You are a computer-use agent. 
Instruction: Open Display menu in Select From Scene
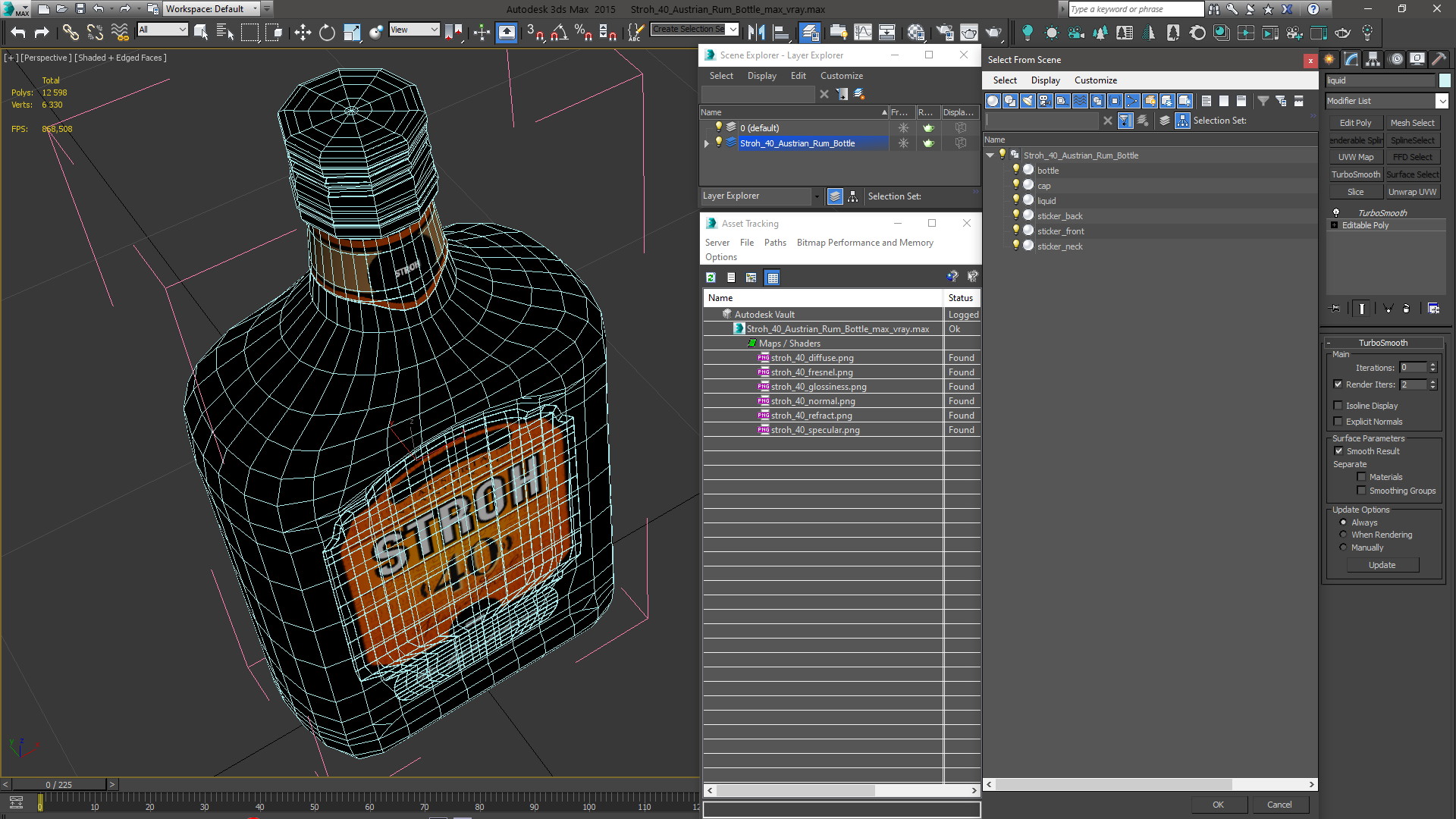coord(1045,80)
